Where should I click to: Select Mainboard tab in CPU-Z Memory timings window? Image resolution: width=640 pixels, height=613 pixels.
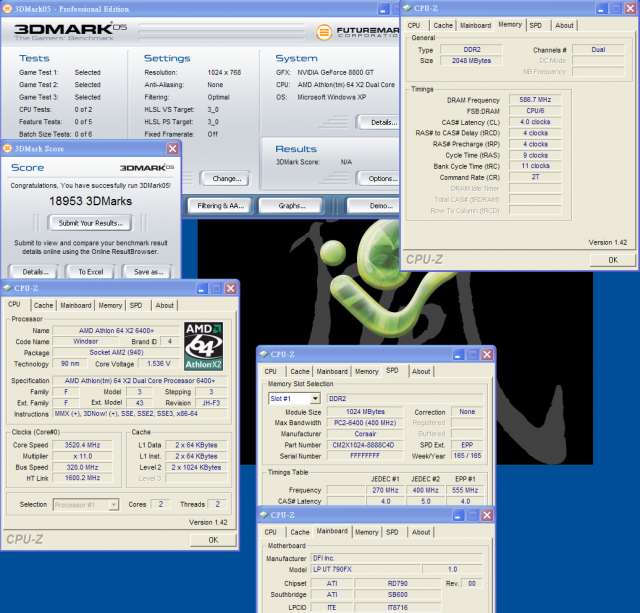coord(476,25)
